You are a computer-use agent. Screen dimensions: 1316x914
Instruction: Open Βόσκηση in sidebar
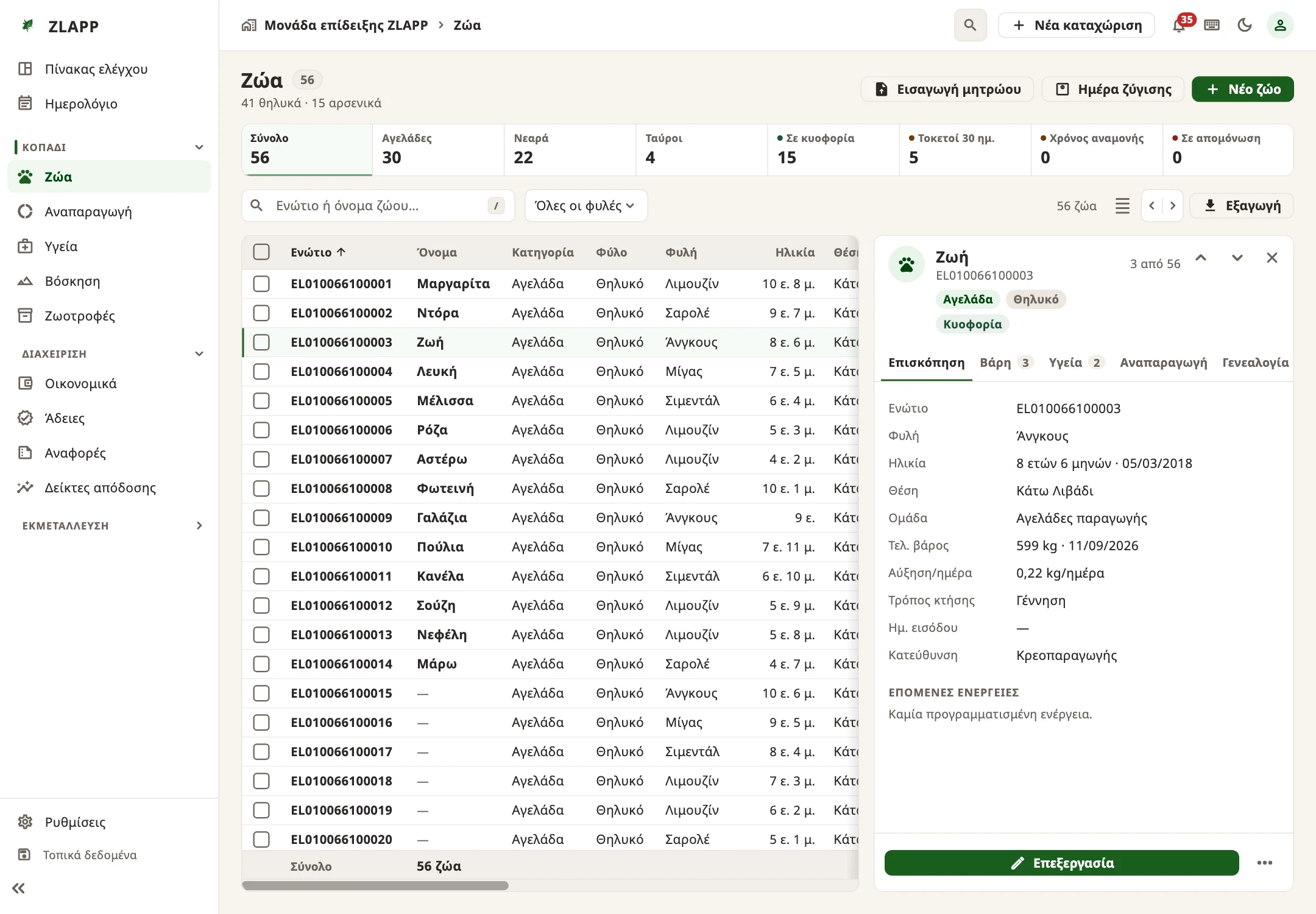(x=109, y=281)
